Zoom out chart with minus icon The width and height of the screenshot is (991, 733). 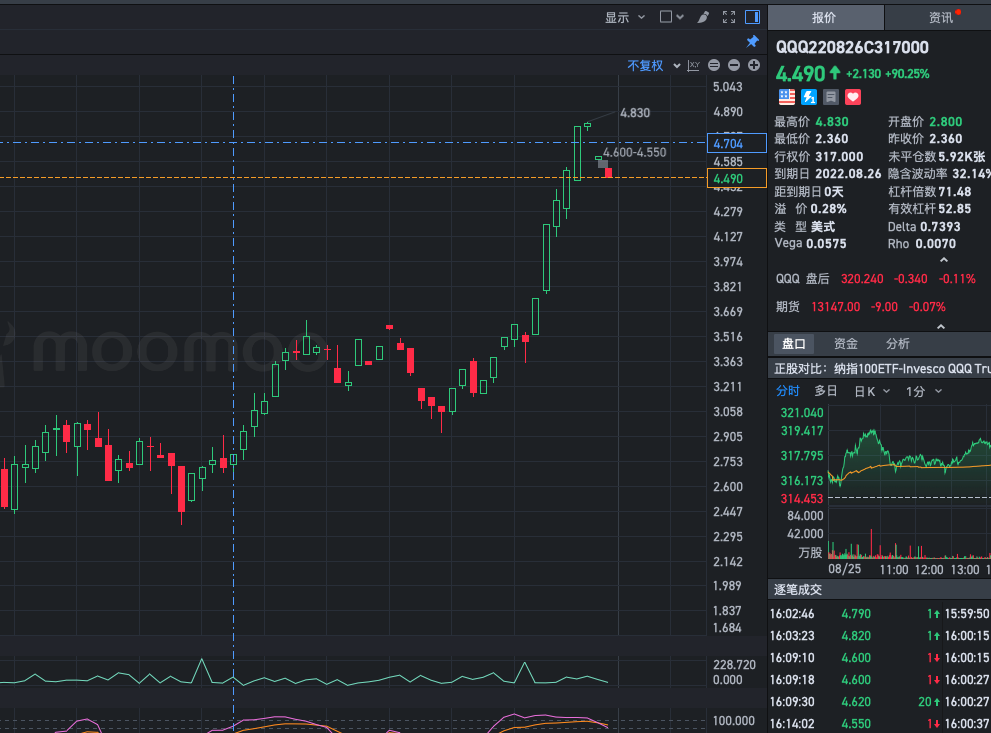734,65
